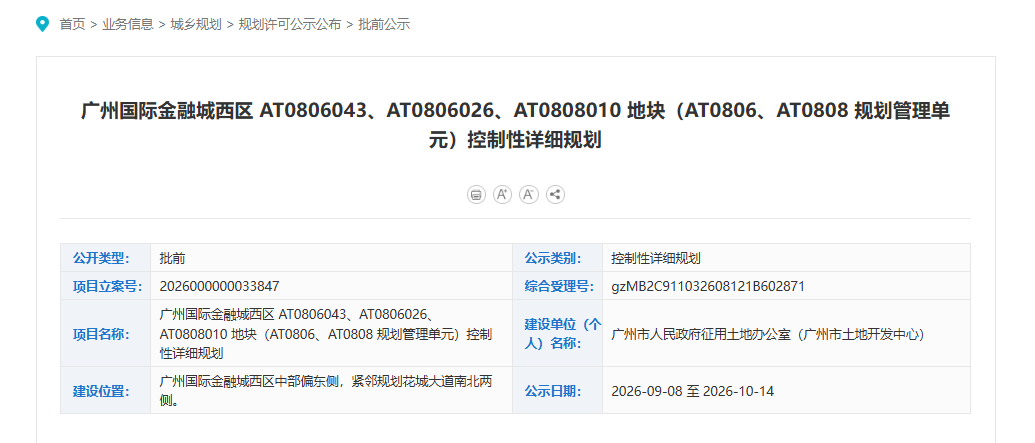The height and width of the screenshot is (443, 1035).
Task: Open 批前公示 breadcrumb link
Action: (384, 24)
